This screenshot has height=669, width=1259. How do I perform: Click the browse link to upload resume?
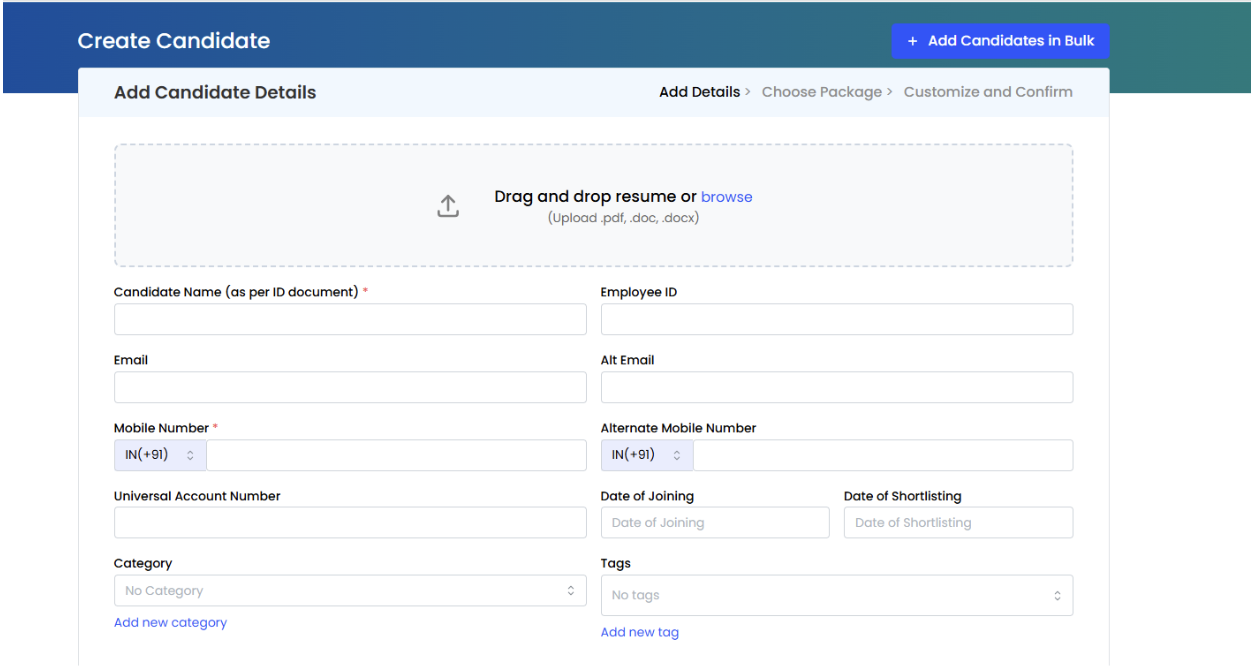pyautogui.click(x=726, y=197)
